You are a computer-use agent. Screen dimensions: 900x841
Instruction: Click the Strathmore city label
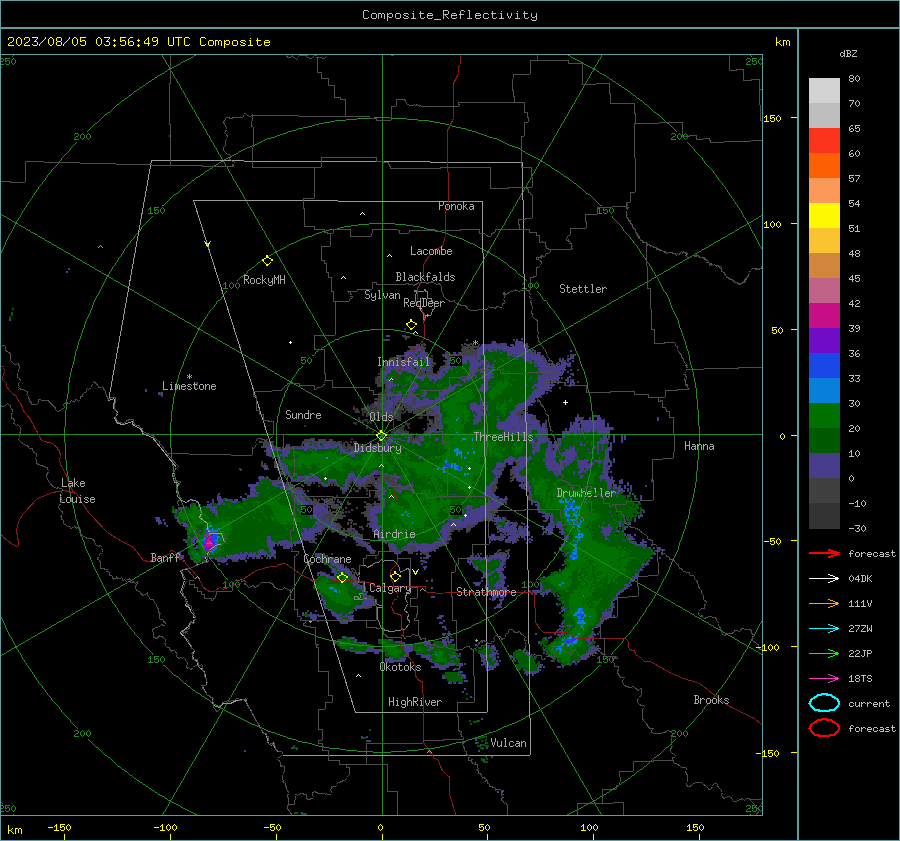(486, 592)
